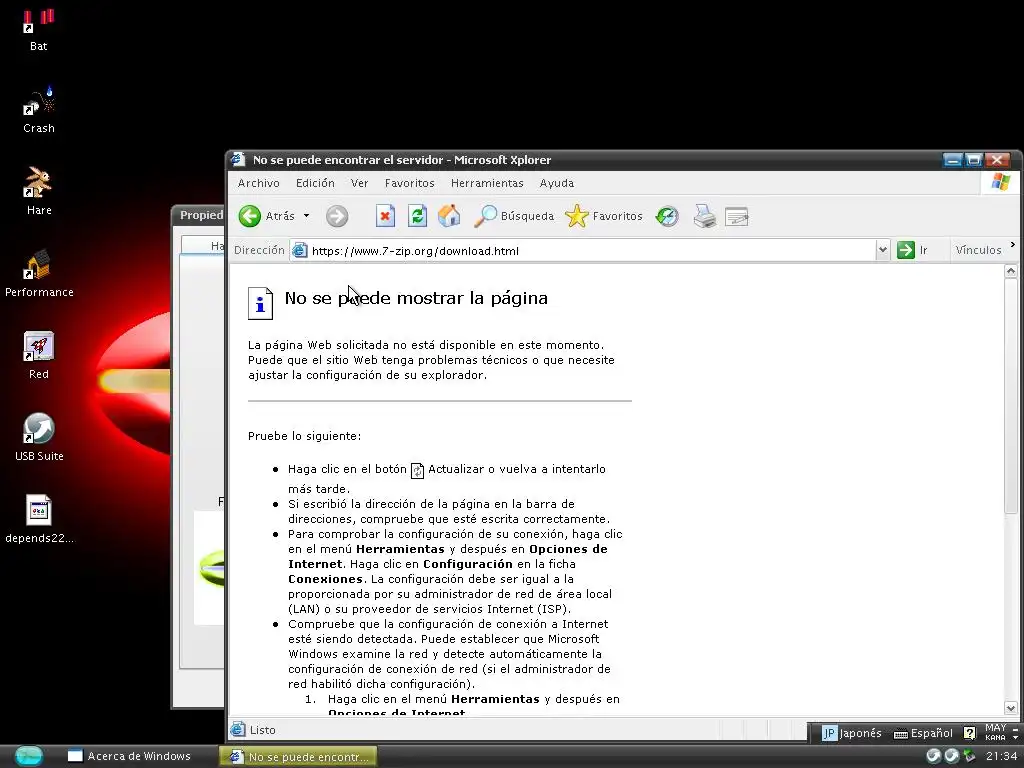Stop loading with the red X icon
Viewport: 1024px width, 768px height.
coord(385,216)
